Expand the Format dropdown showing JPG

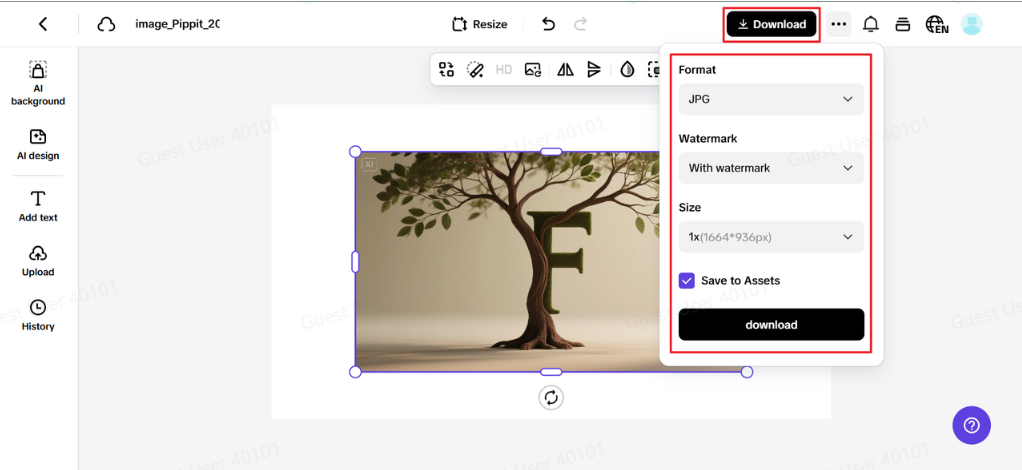point(770,99)
